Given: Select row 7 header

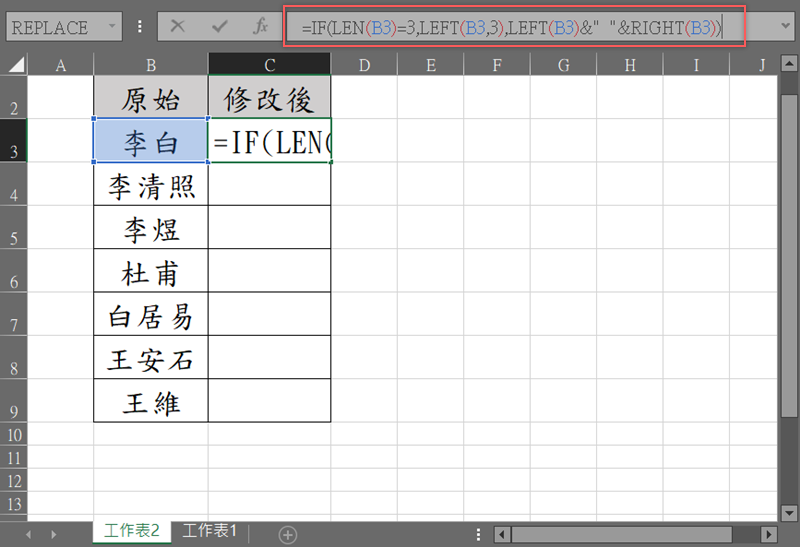Looking at the screenshot, I should (14, 314).
